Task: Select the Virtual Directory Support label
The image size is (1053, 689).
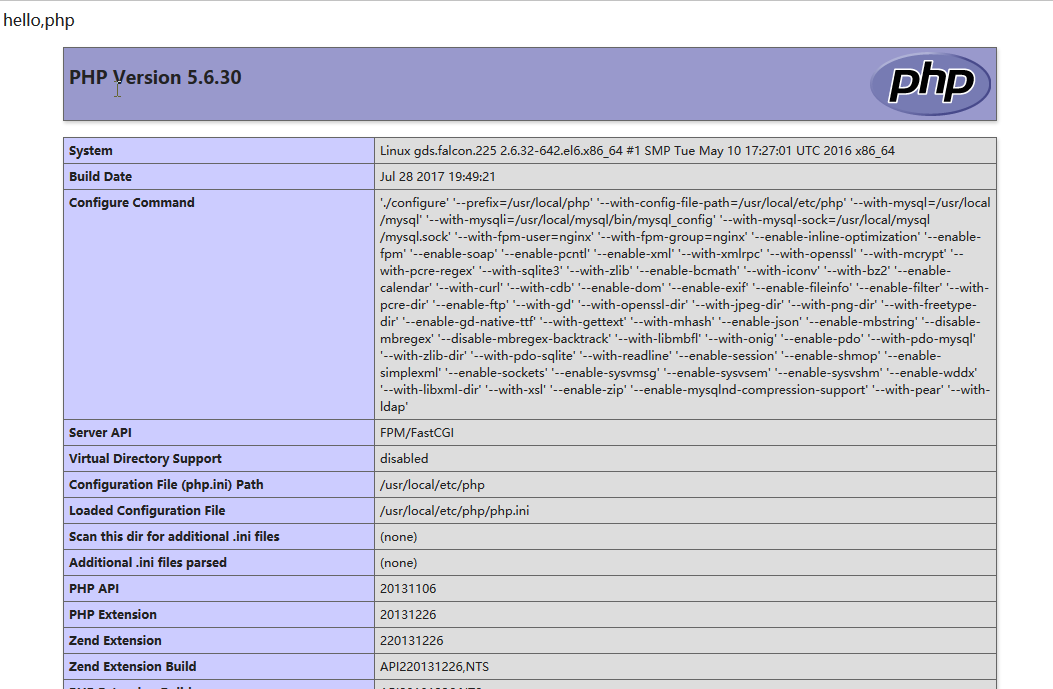Action: 145,459
